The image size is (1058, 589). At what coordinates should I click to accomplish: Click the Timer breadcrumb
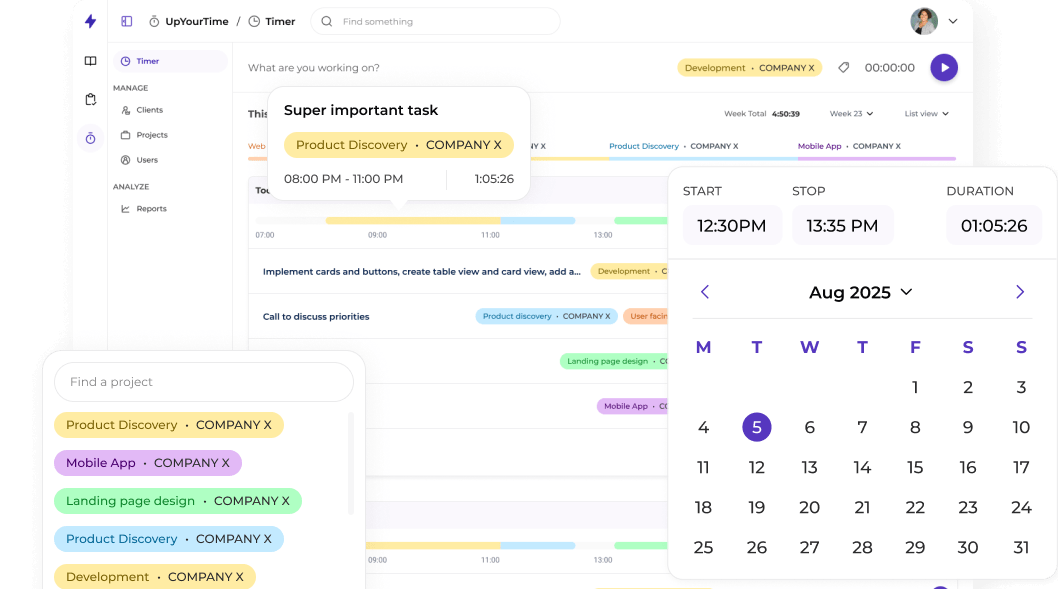[x=272, y=22]
